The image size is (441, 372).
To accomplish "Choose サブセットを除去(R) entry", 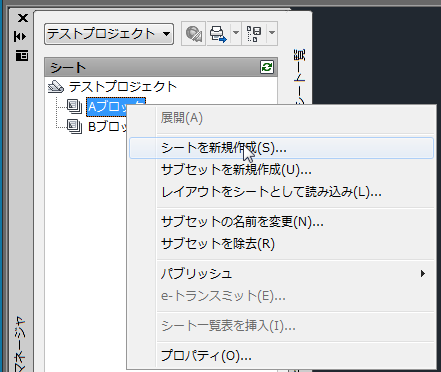I will point(281,243).
